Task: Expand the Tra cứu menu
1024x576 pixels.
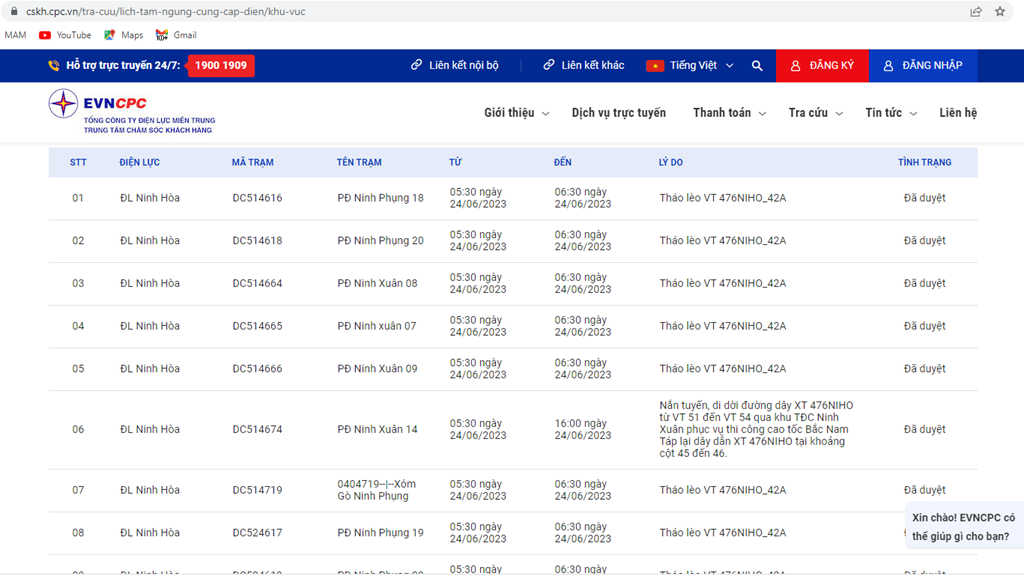Action: (815, 113)
